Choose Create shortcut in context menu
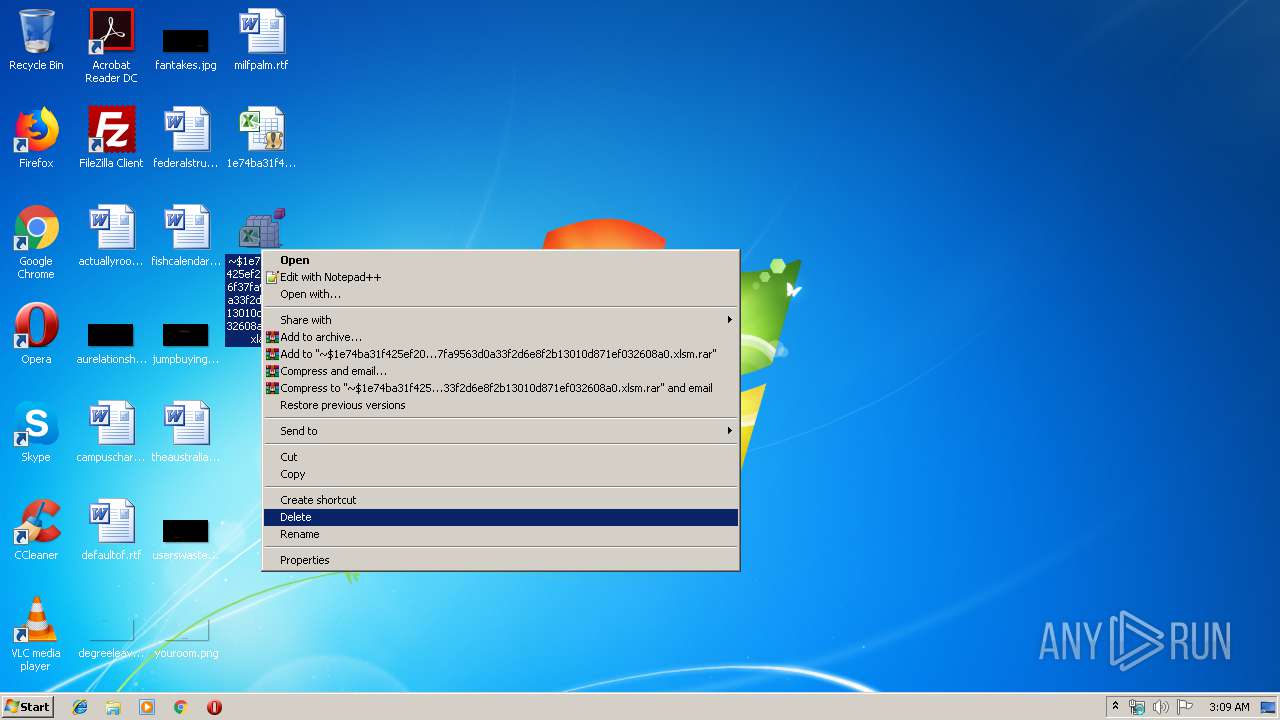The height and width of the screenshot is (720, 1280). [x=500, y=500]
